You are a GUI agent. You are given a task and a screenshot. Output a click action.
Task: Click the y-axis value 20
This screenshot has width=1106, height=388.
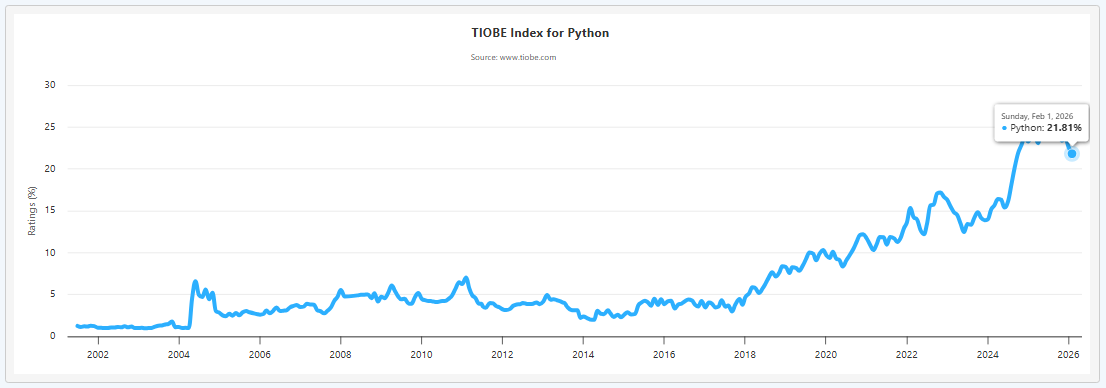click(x=51, y=169)
